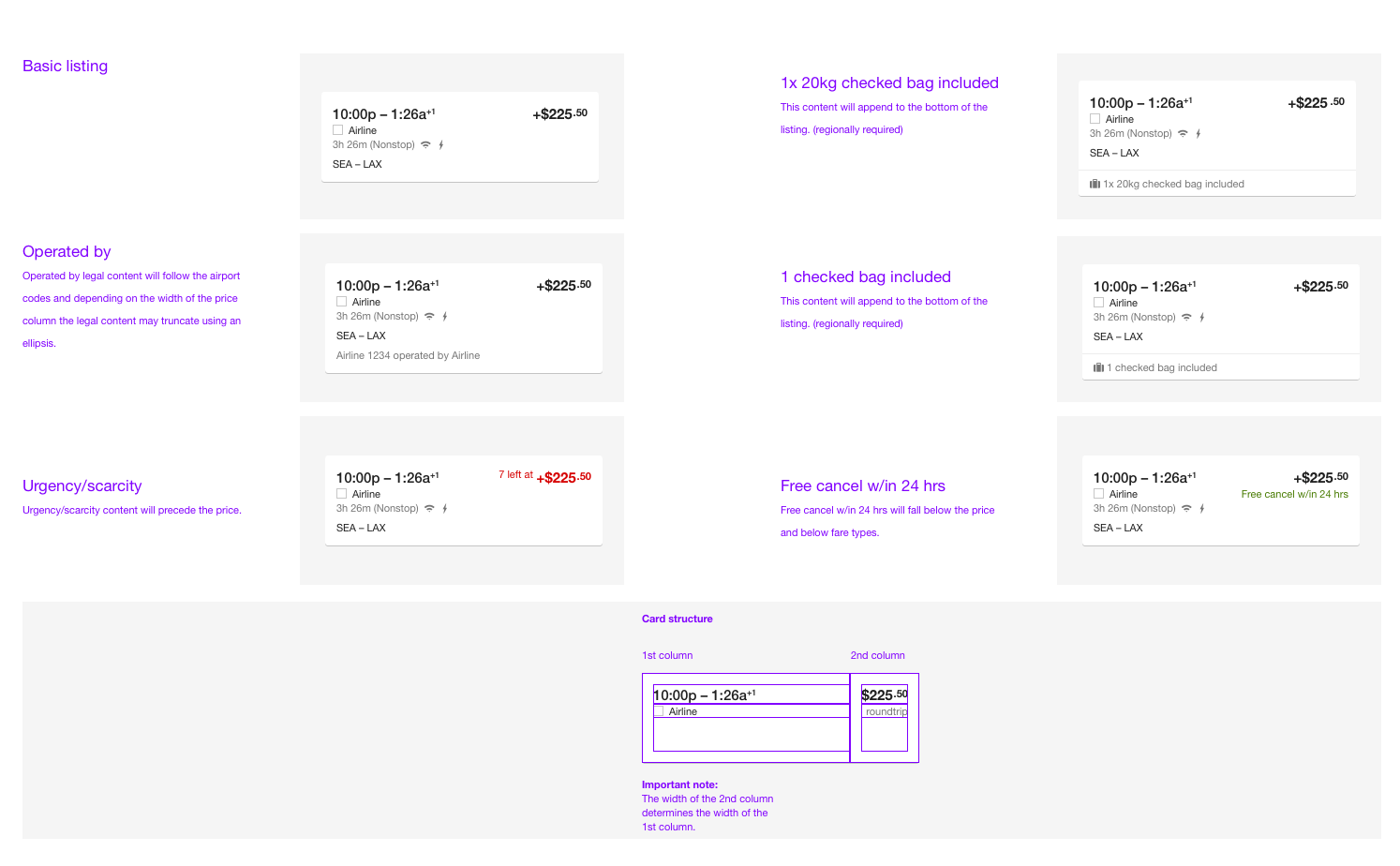This screenshot has height=866, width=1400.
Task: Click +$225.50 price in the Basic listing card
Action: pos(560,113)
